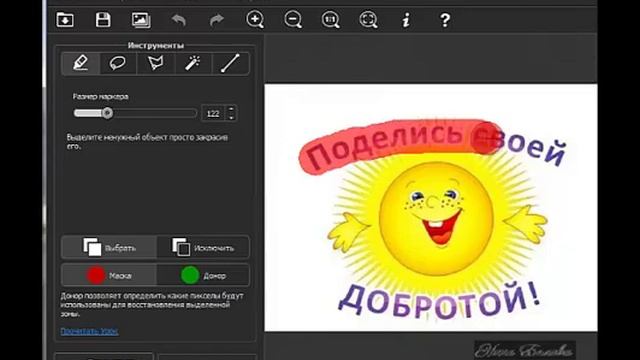
Task: Set zoom to 1:1 actual size
Action: tap(331, 20)
